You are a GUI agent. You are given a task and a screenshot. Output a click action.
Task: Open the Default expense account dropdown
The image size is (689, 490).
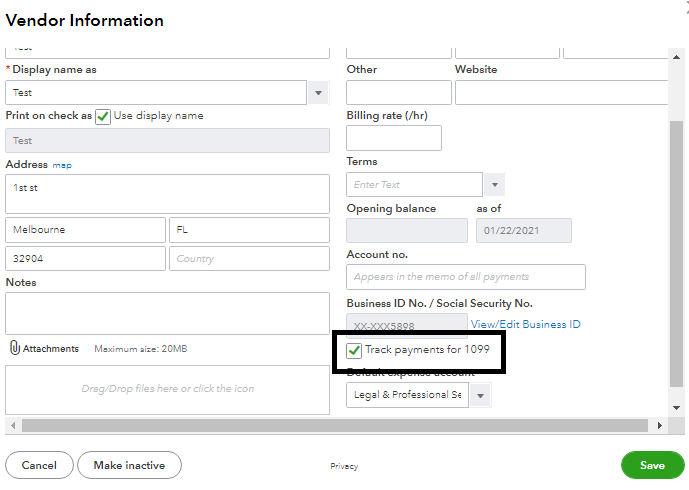point(481,395)
